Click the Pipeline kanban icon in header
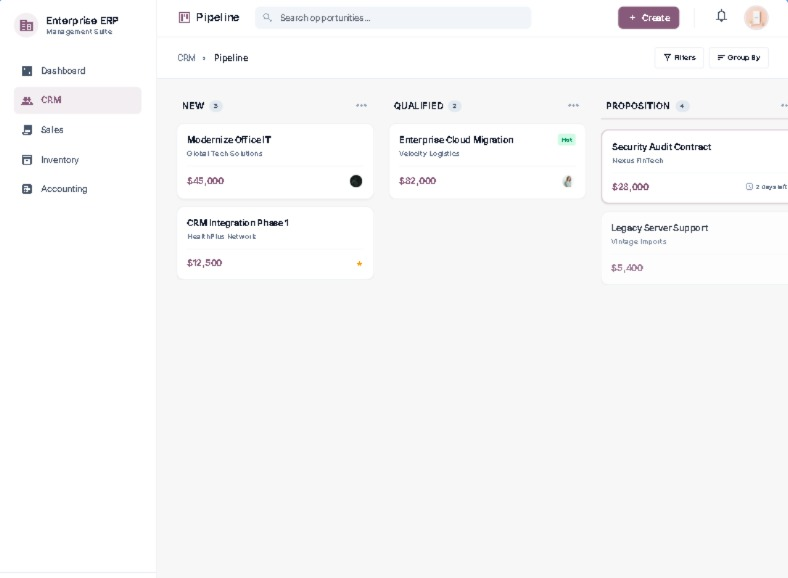The image size is (788, 578). [x=184, y=18]
